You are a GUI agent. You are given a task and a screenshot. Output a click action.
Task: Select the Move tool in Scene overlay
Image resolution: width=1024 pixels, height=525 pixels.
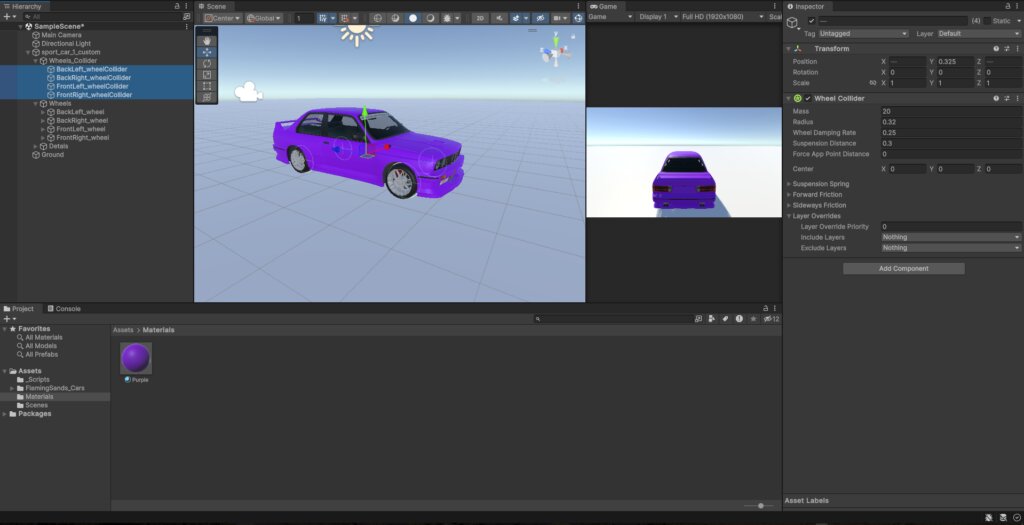207,52
